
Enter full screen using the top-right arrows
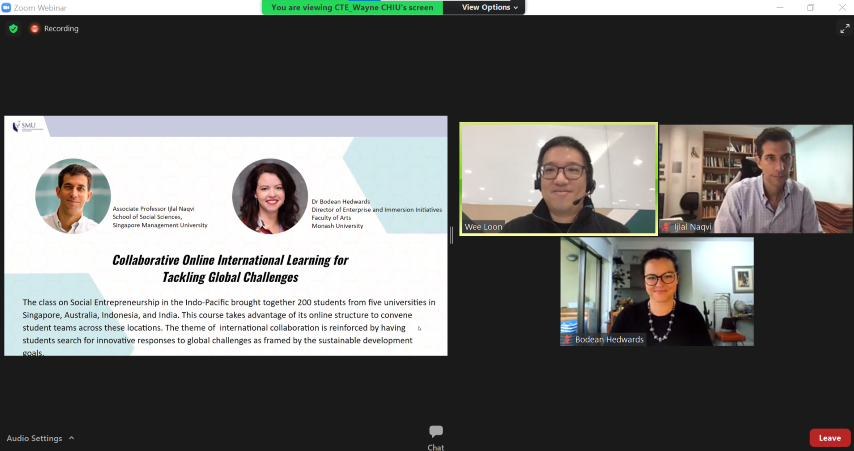click(x=843, y=29)
